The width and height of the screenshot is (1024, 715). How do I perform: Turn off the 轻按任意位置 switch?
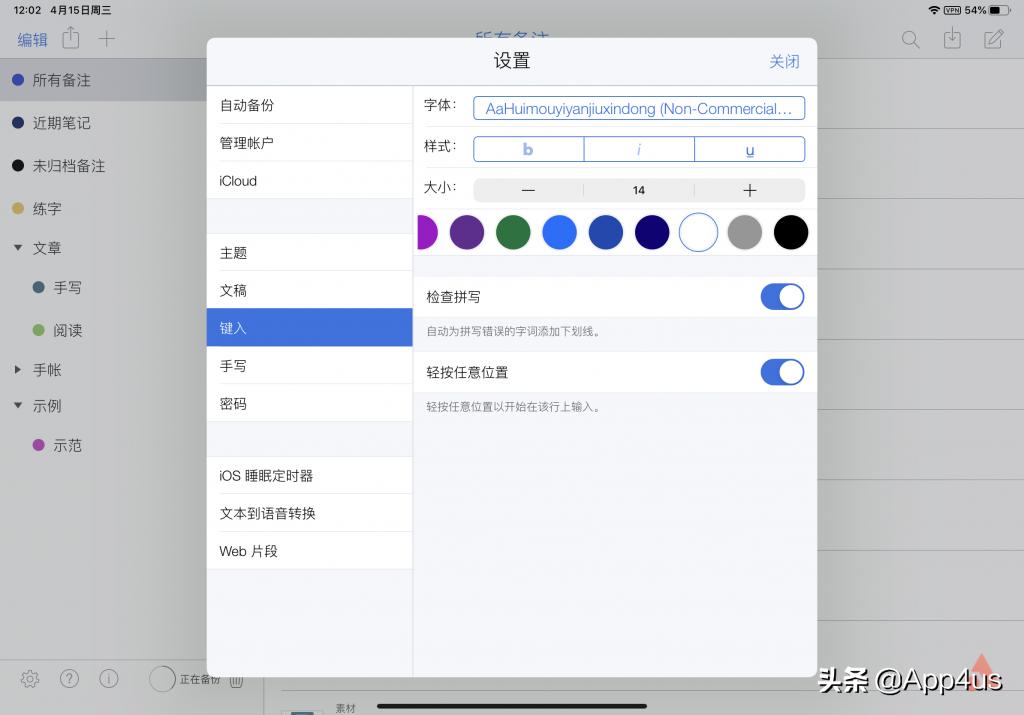[783, 371]
